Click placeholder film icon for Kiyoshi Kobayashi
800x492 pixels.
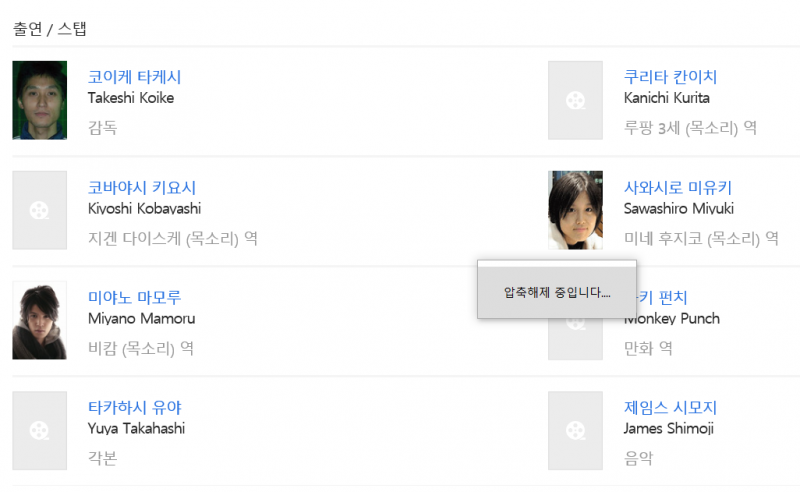pos(39,210)
